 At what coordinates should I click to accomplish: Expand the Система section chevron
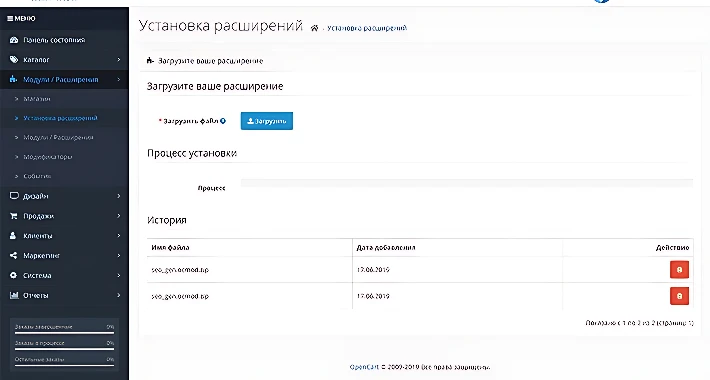(x=119, y=275)
